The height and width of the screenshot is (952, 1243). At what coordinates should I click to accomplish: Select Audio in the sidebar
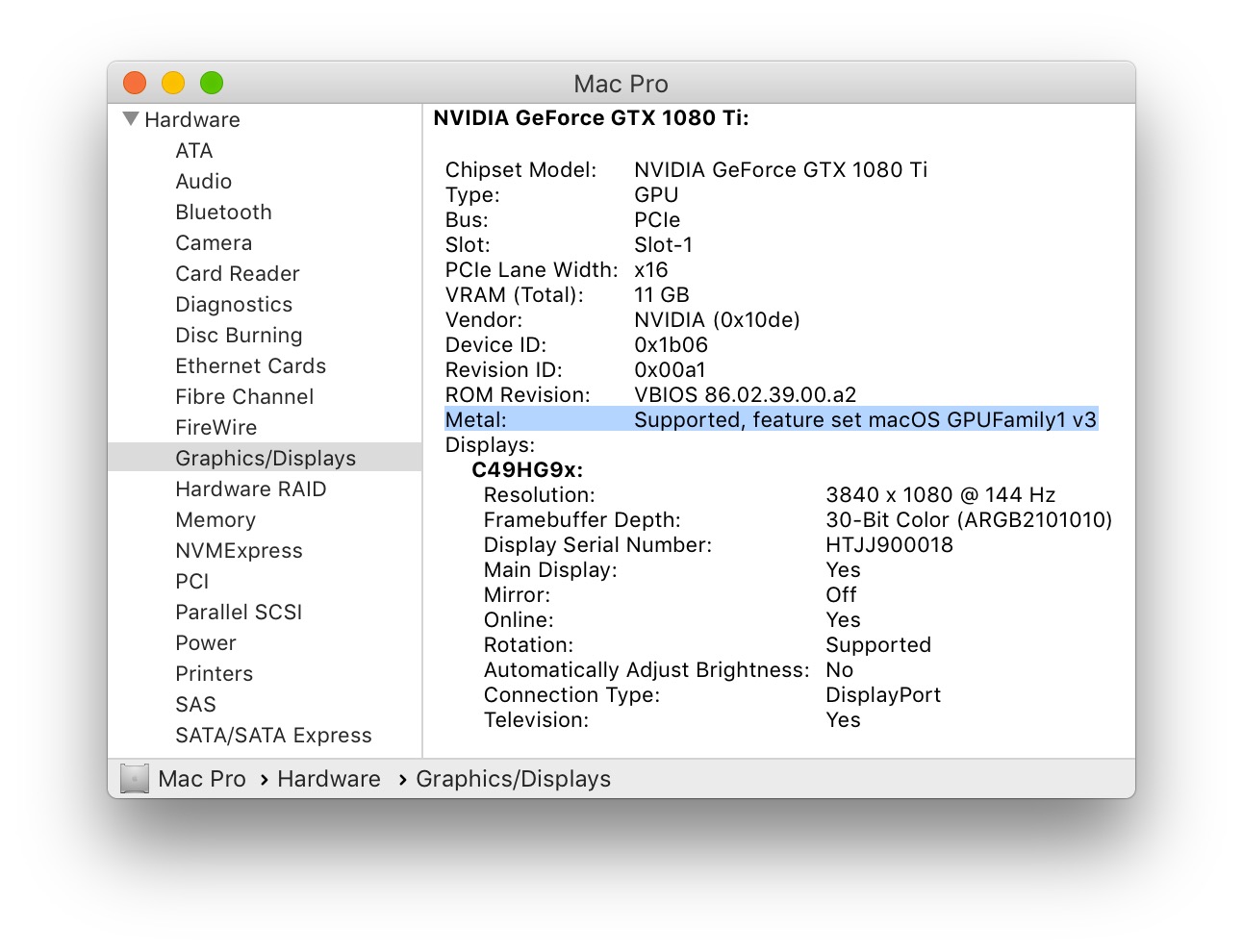coord(203,181)
